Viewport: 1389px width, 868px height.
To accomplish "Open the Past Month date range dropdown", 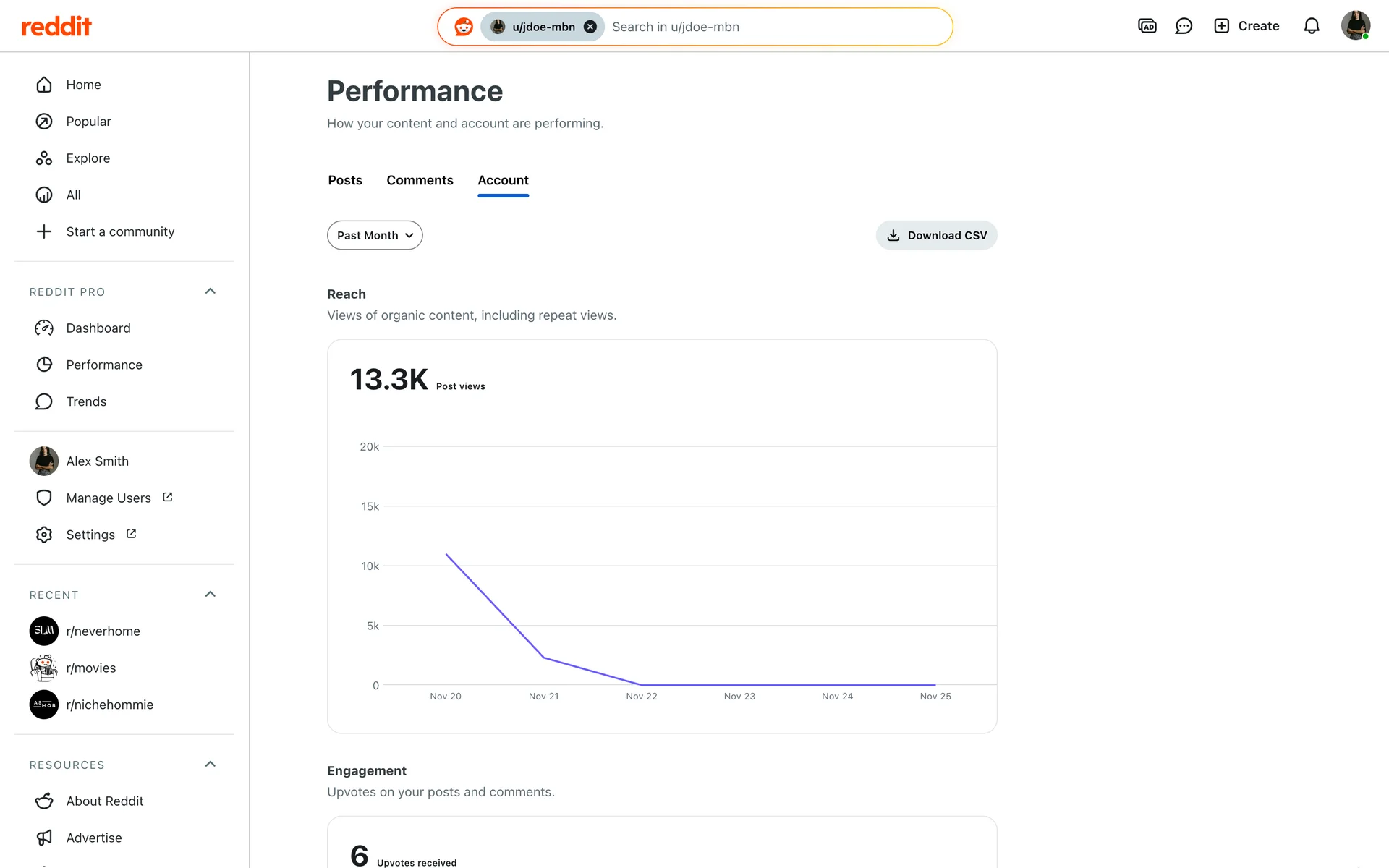I will 375,235.
